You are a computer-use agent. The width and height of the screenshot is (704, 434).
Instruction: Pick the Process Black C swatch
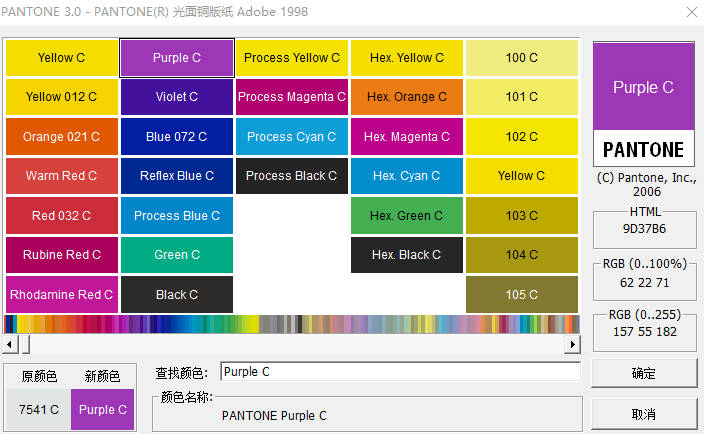pos(292,176)
